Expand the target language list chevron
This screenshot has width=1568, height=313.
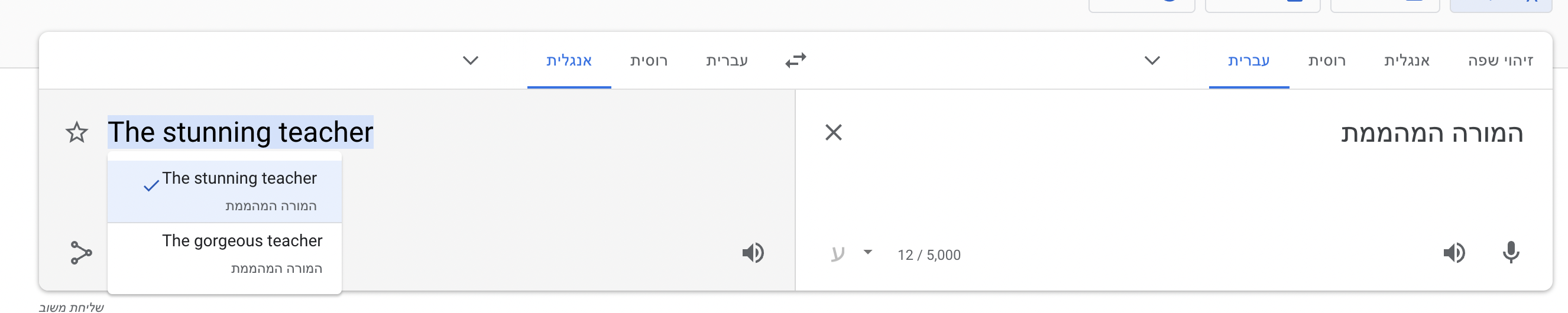(471, 60)
